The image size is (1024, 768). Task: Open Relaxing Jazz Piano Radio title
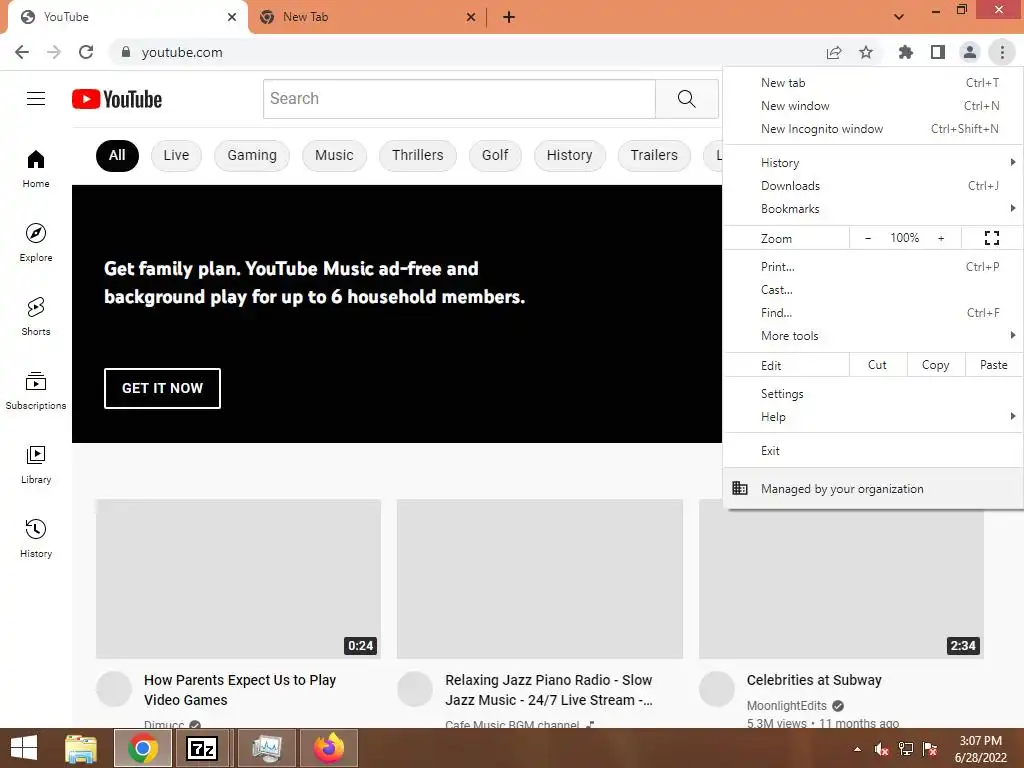(x=549, y=690)
